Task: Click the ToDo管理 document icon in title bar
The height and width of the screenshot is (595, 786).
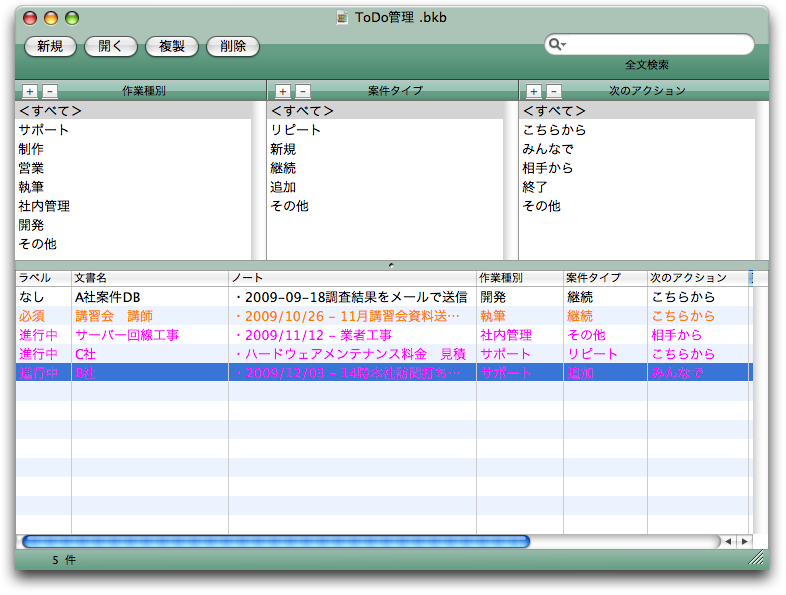Action: (x=343, y=17)
